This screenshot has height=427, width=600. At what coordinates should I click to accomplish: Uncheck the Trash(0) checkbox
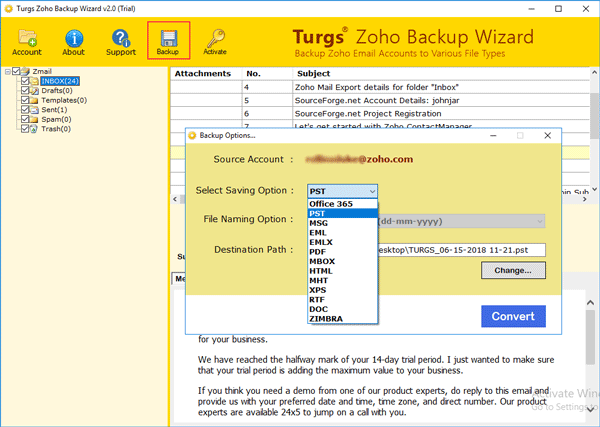[x=25, y=129]
